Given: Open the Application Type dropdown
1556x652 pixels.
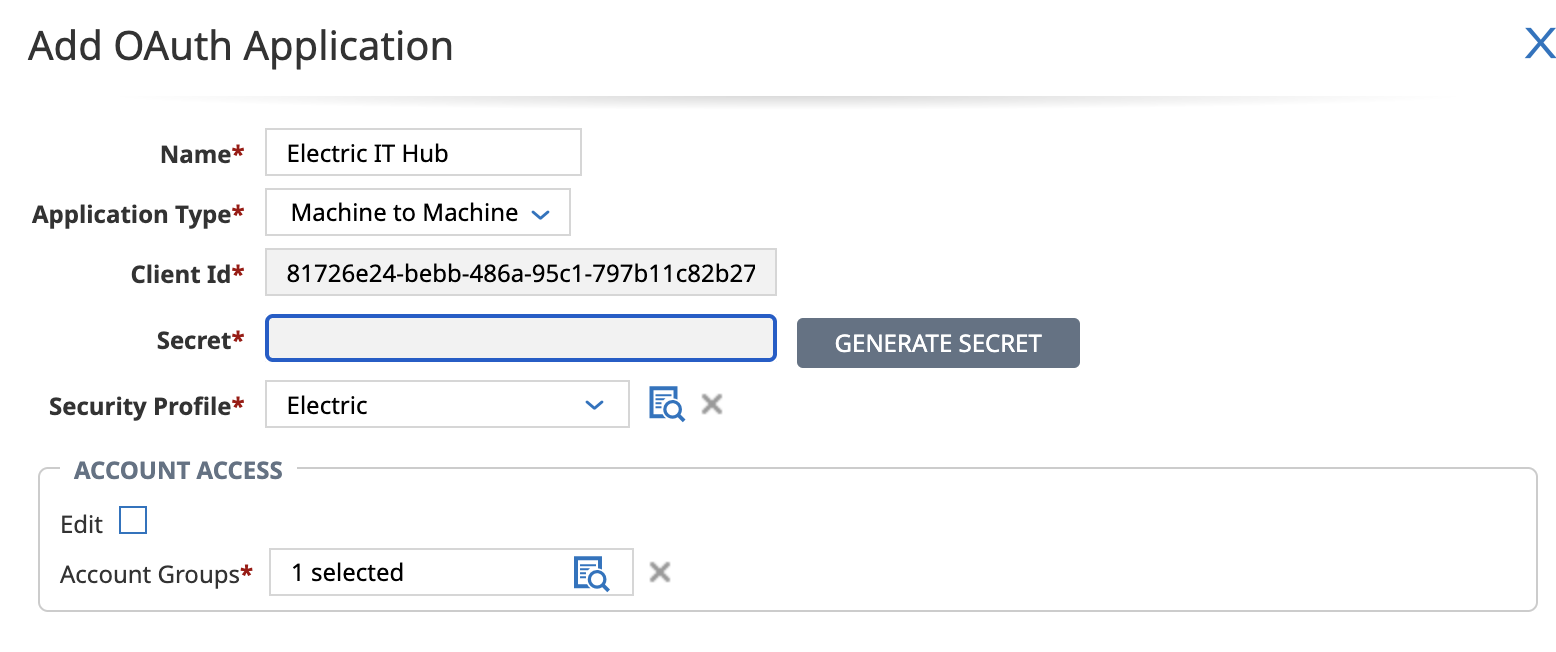Looking at the screenshot, I should pyautogui.click(x=418, y=213).
